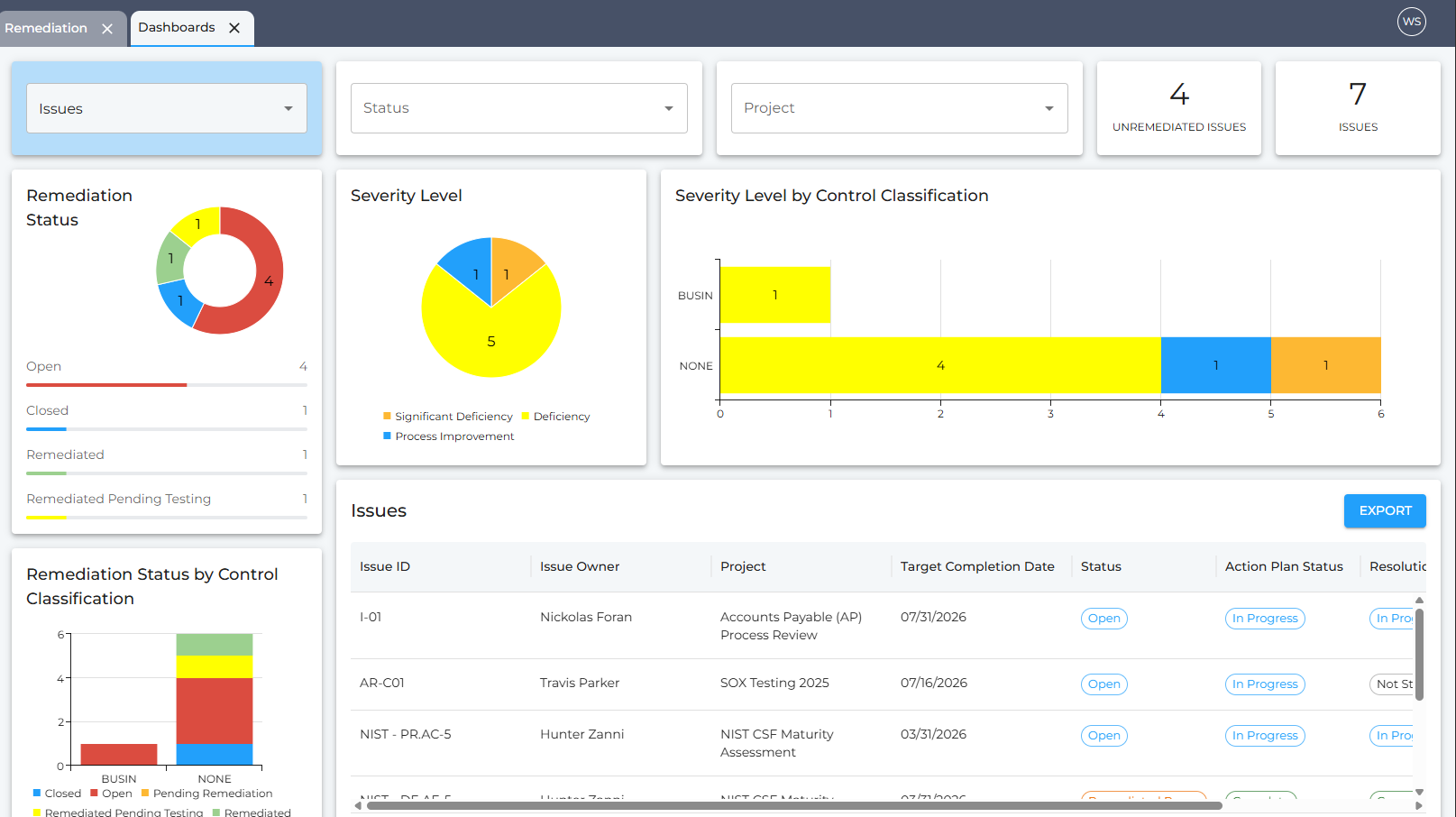Sort by Target Completion Date column header
The width and height of the screenshot is (1456, 817).
pos(977,566)
